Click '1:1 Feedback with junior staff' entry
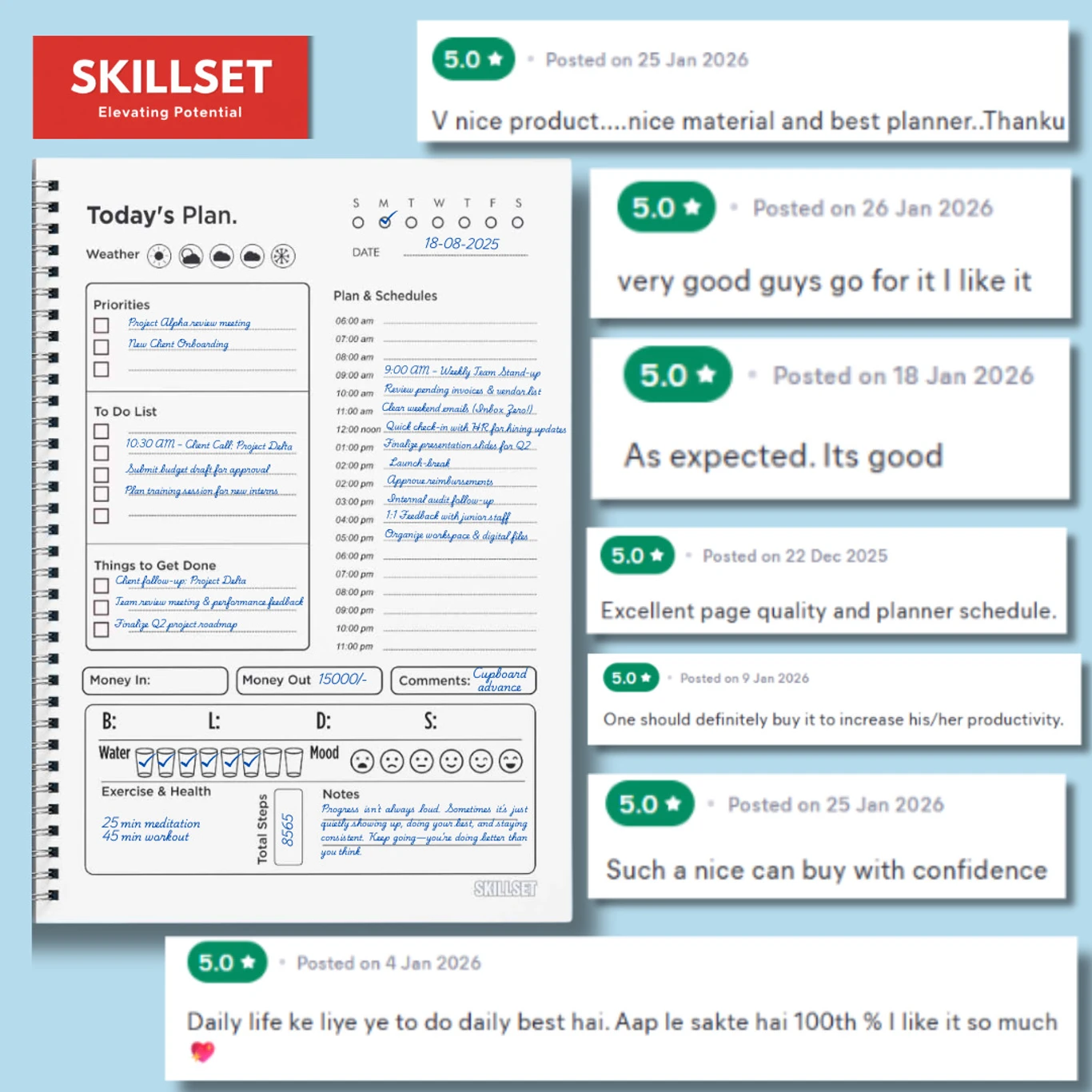The height and width of the screenshot is (1092, 1092). [x=448, y=516]
